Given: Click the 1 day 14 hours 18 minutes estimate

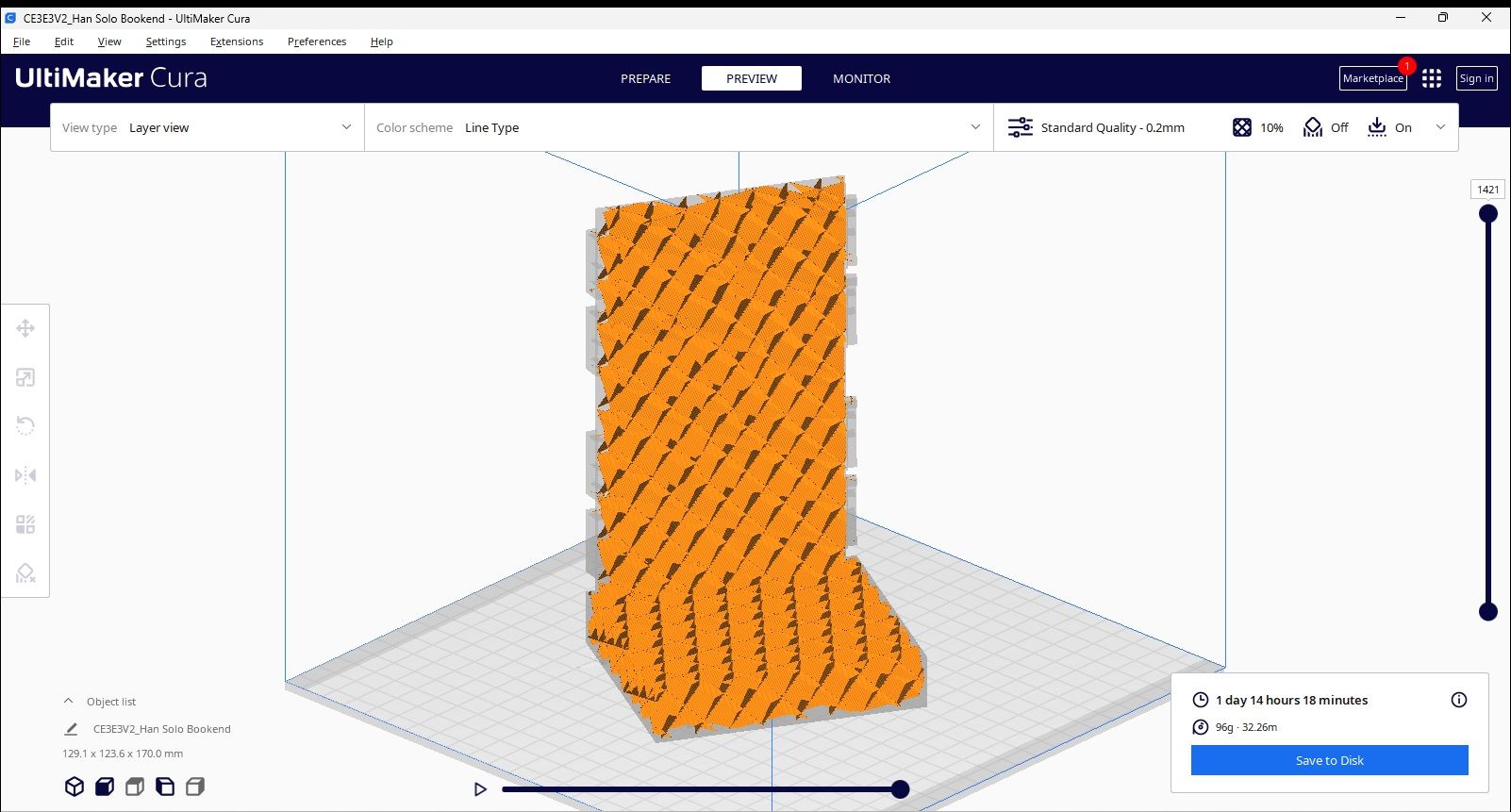Looking at the screenshot, I should pos(1291,700).
